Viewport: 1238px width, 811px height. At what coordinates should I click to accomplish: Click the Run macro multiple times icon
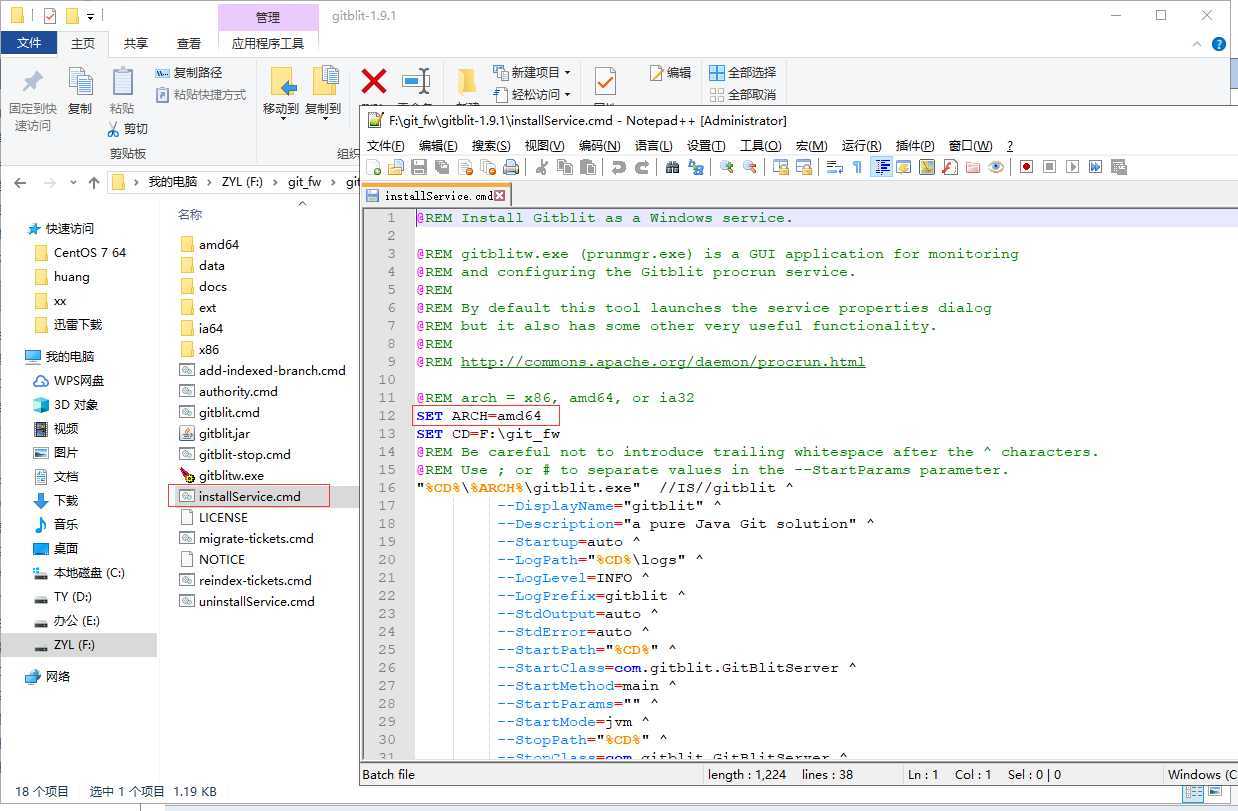pos(1095,167)
